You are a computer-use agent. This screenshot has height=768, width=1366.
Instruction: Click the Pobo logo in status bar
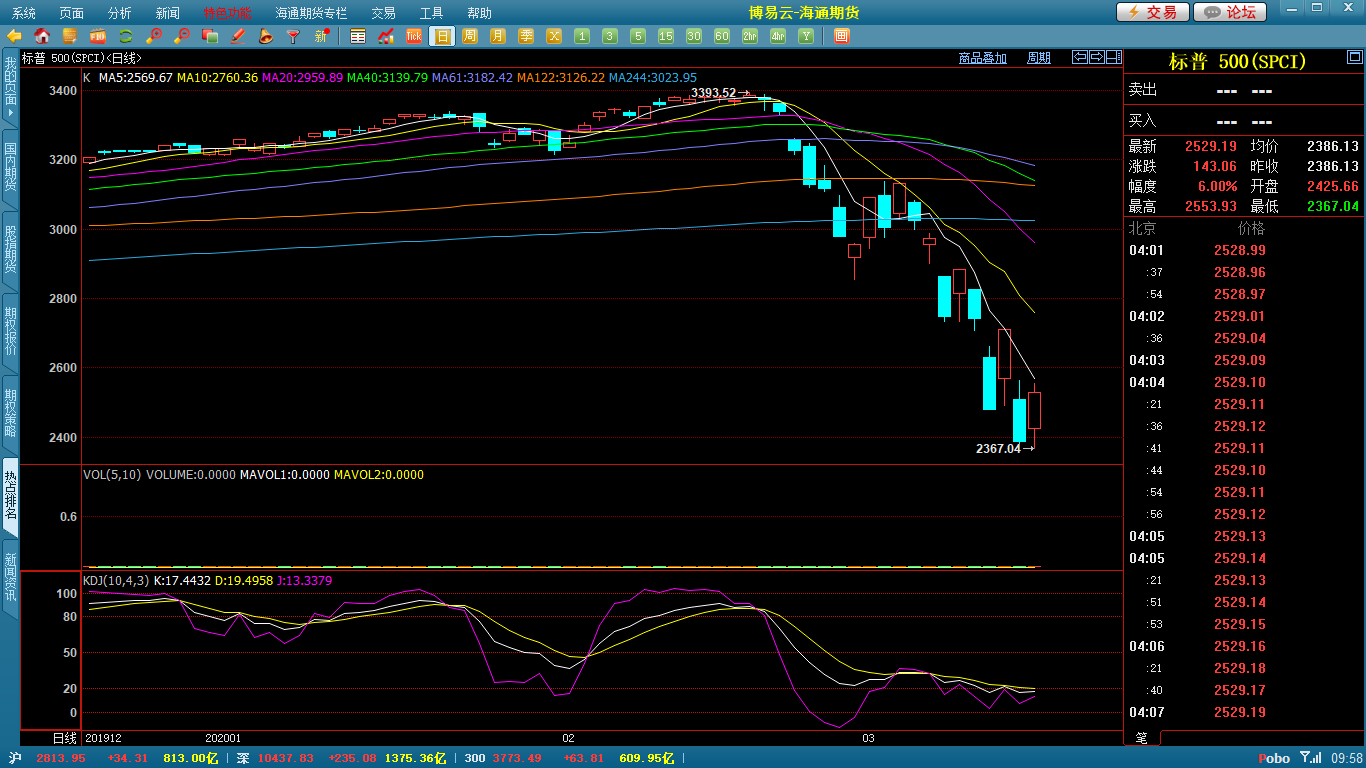1274,758
